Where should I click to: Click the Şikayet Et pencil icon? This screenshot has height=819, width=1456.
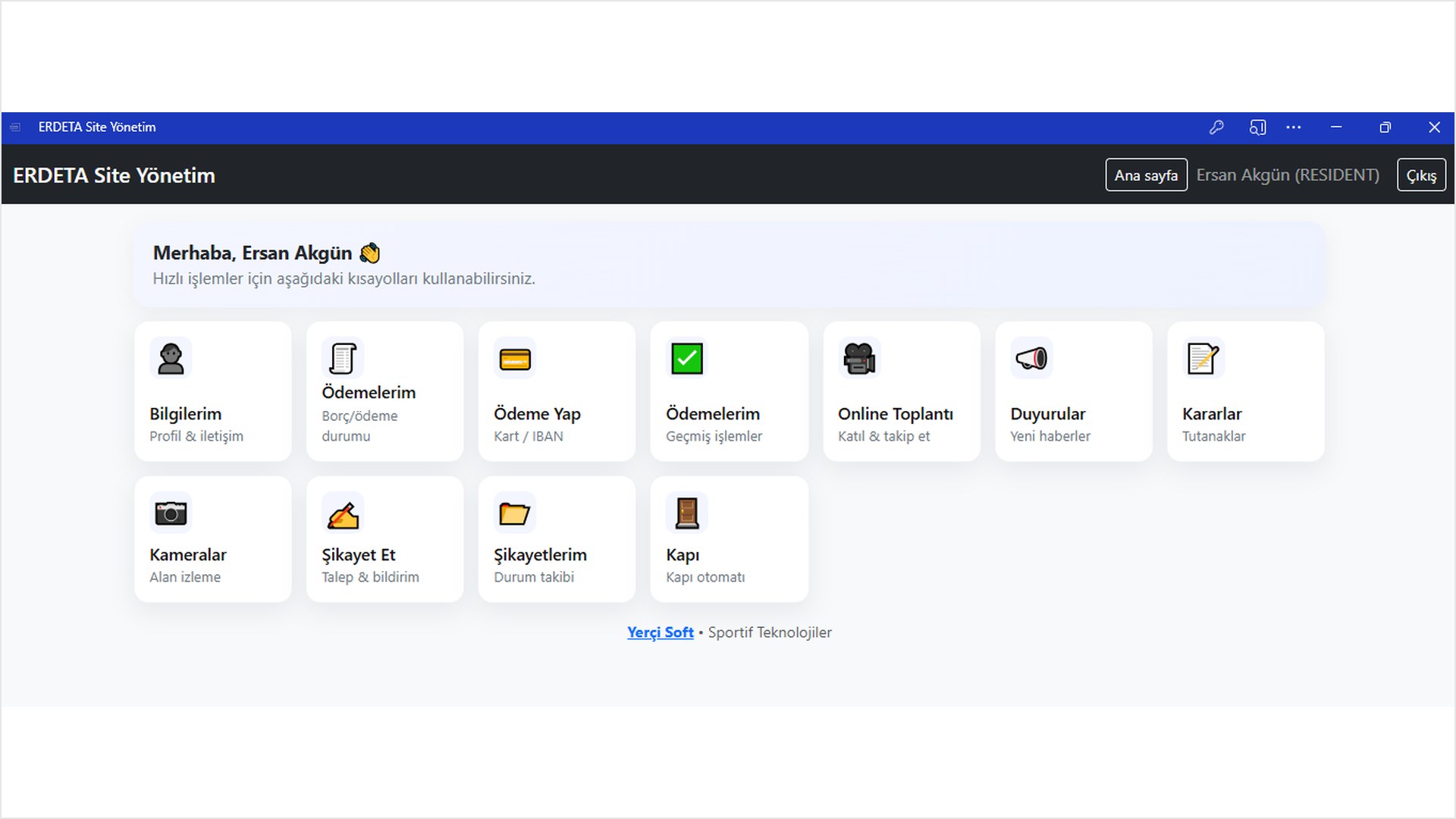pyautogui.click(x=343, y=515)
